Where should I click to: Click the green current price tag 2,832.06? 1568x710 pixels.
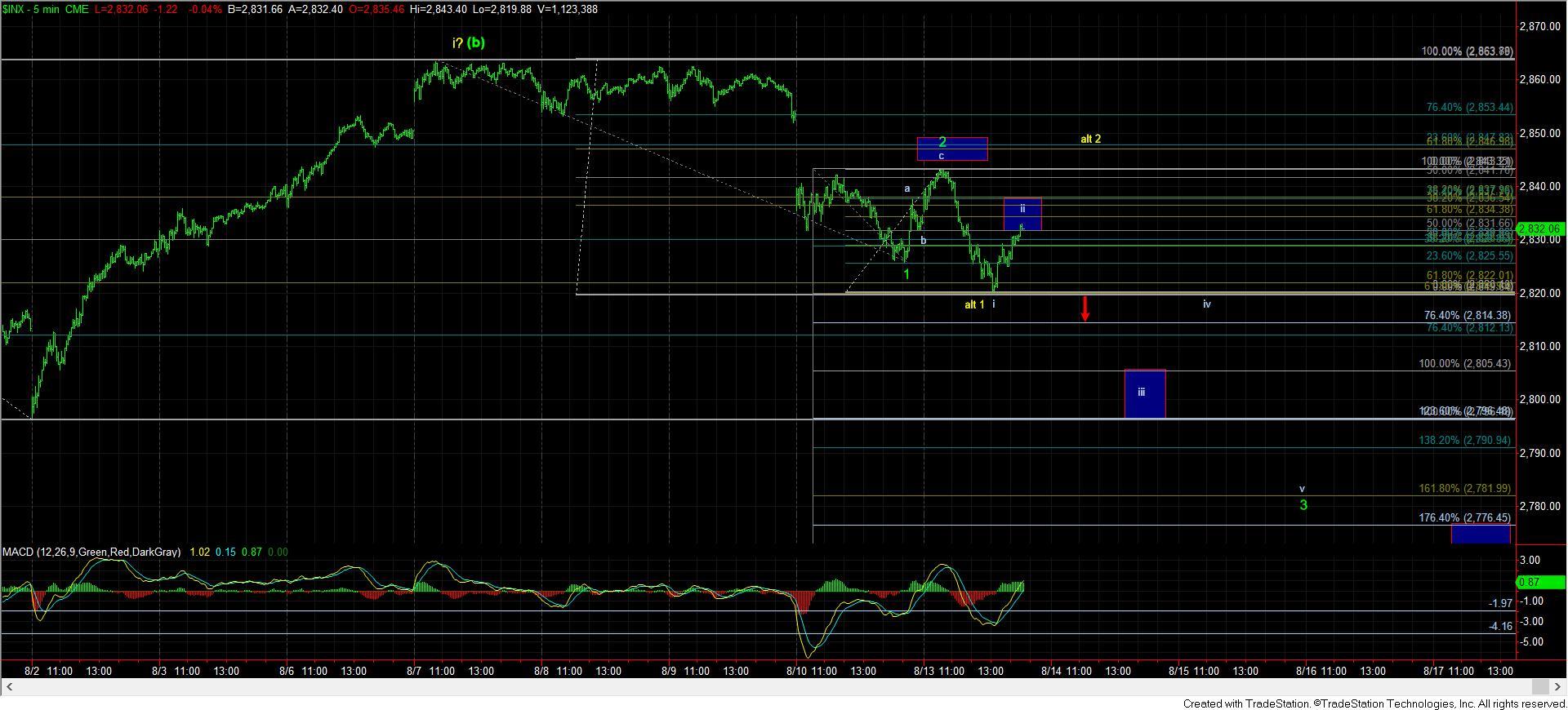click(1540, 229)
